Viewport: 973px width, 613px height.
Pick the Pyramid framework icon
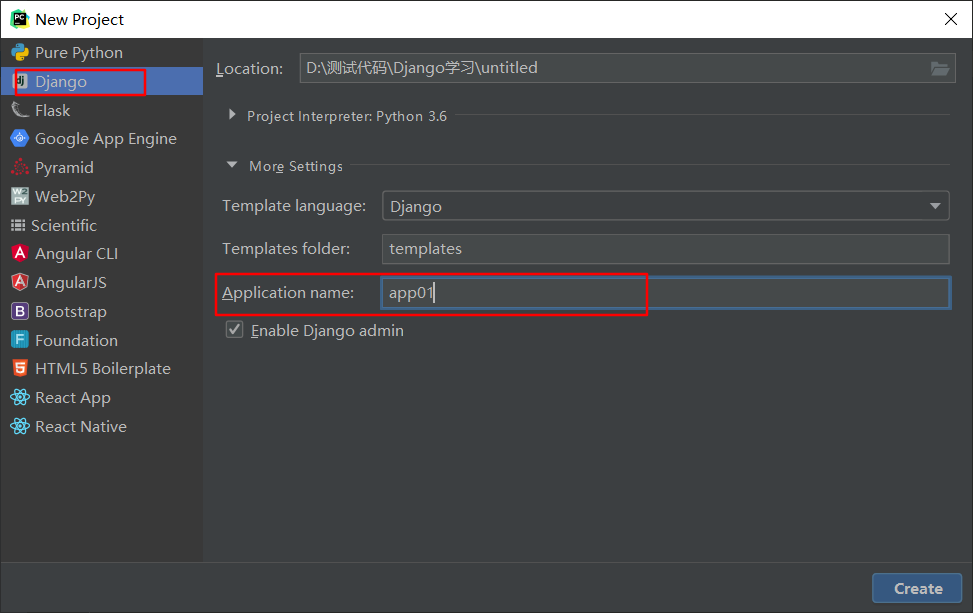click(x=20, y=168)
